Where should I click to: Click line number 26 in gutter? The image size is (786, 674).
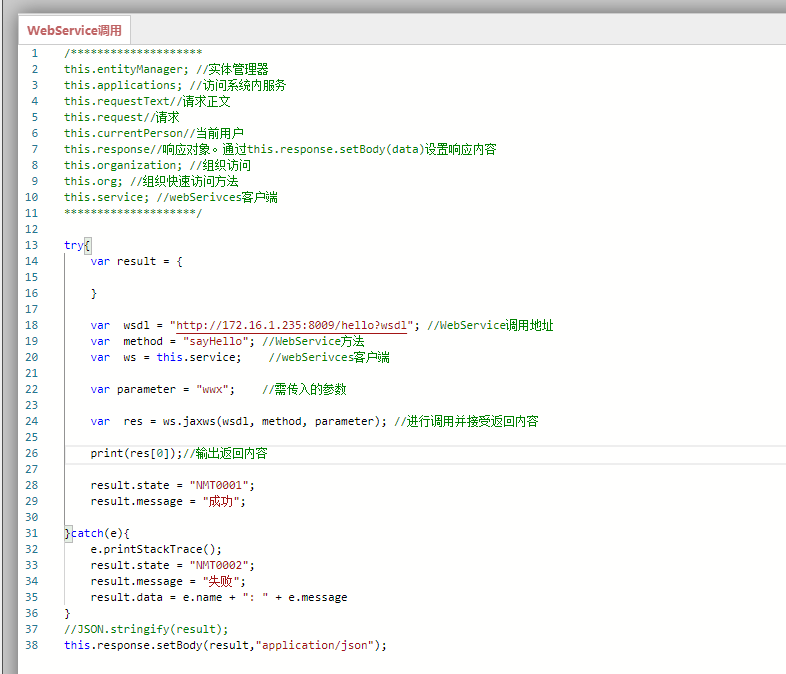point(32,454)
